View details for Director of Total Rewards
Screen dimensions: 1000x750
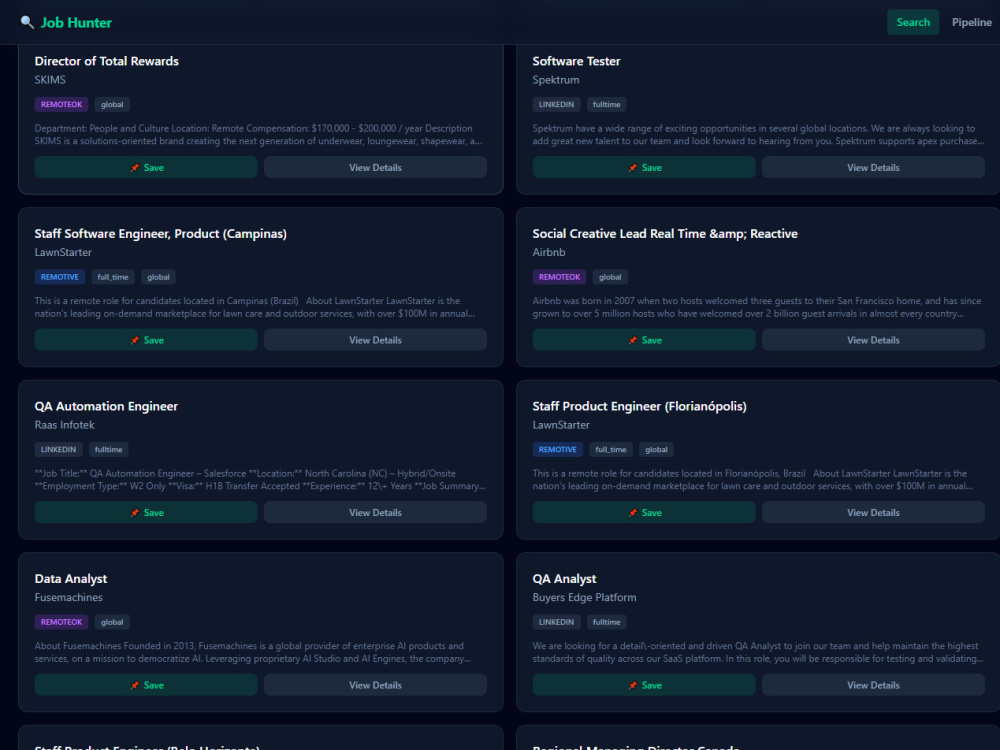click(375, 168)
